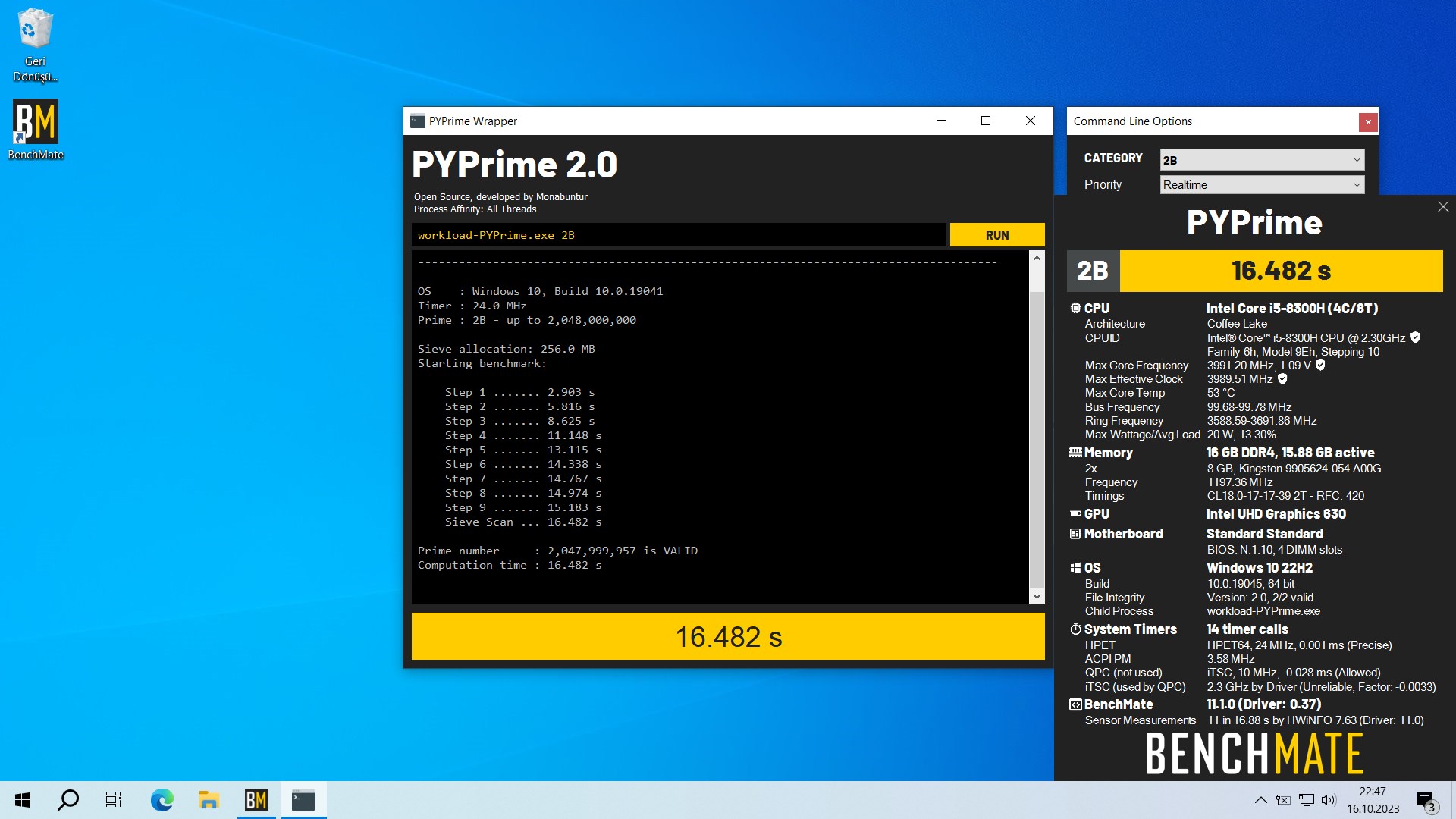Click Step 9 15.183 s line

coord(523,507)
